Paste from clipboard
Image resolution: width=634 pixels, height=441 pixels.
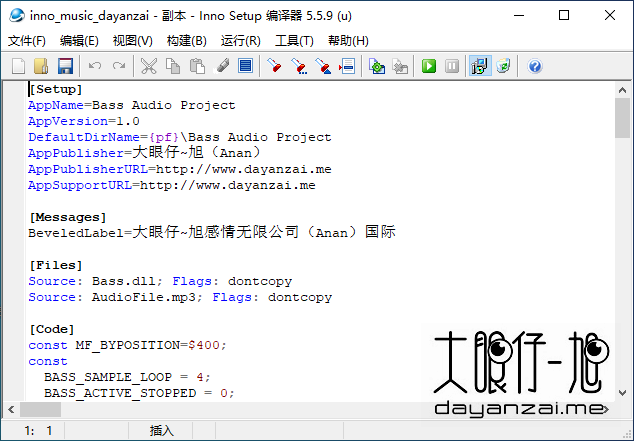click(x=197, y=66)
